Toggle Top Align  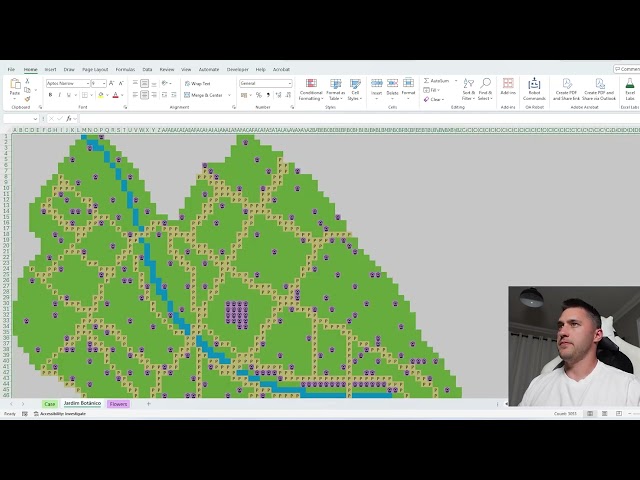tap(135, 83)
